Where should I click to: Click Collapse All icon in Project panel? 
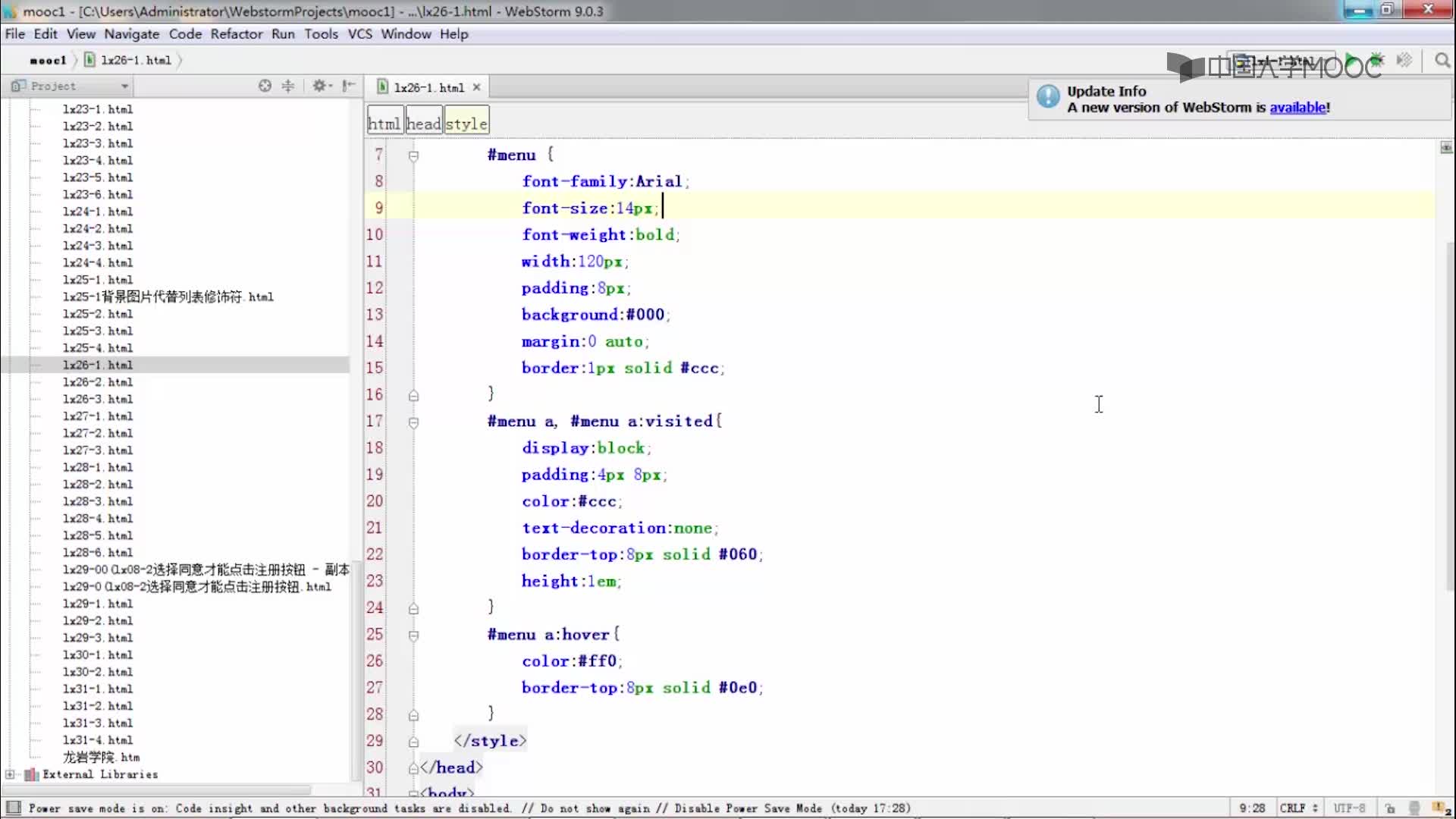click(x=288, y=86)
